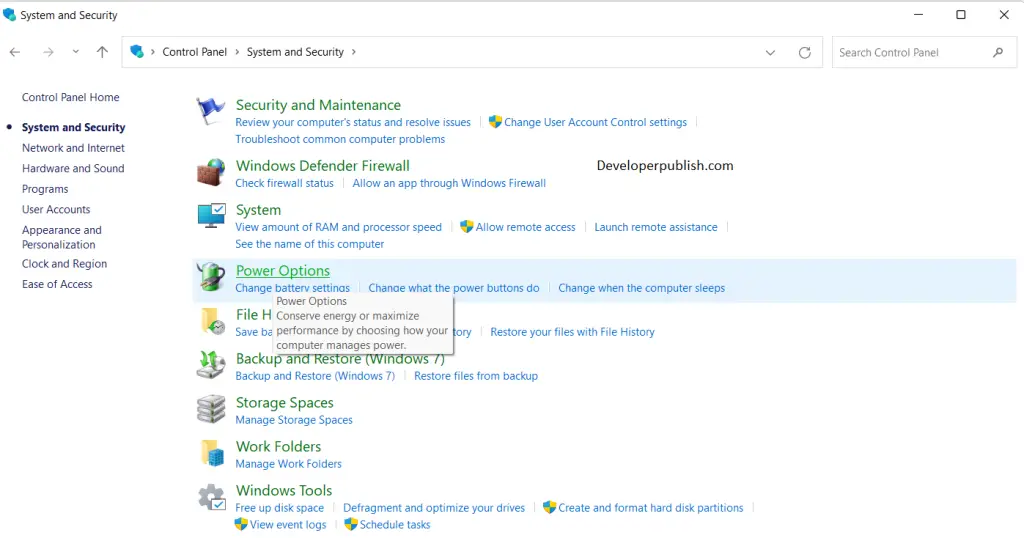Click Backup and Restore (Windows 7) sublink

[315, 376]
